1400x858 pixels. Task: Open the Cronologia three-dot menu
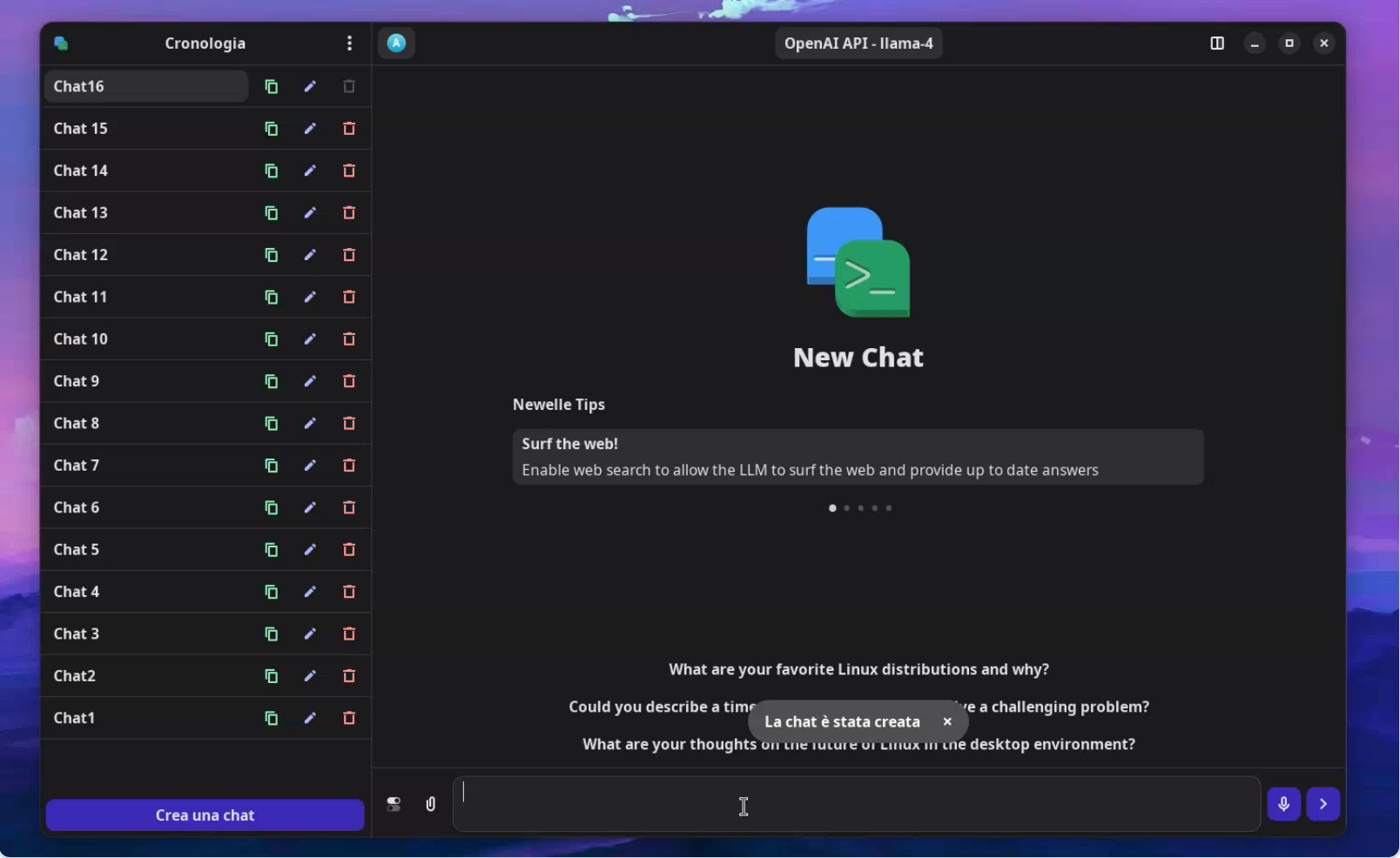(349, 43)
